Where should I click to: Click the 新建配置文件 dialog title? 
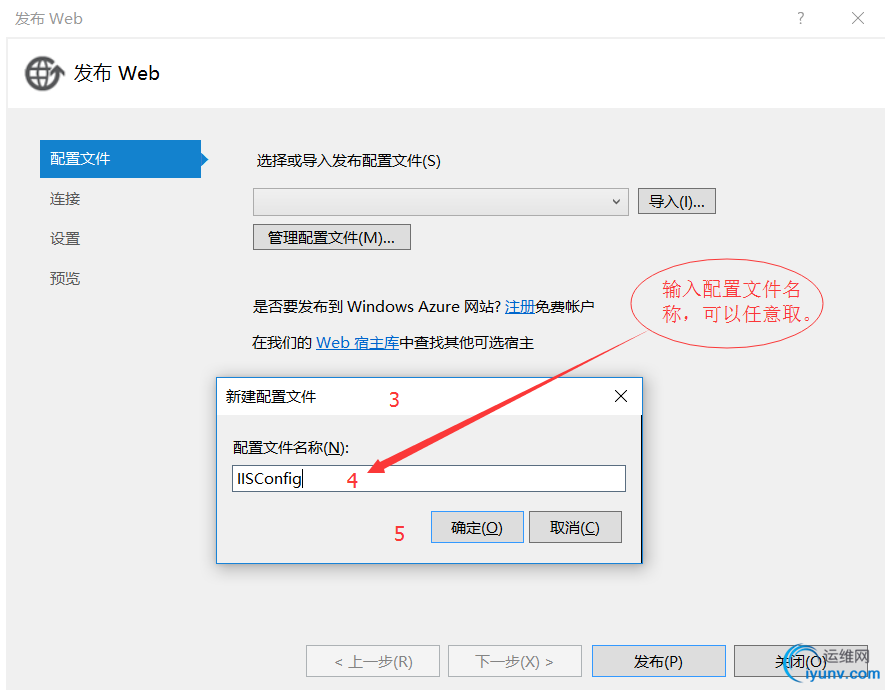coord(271,397)
